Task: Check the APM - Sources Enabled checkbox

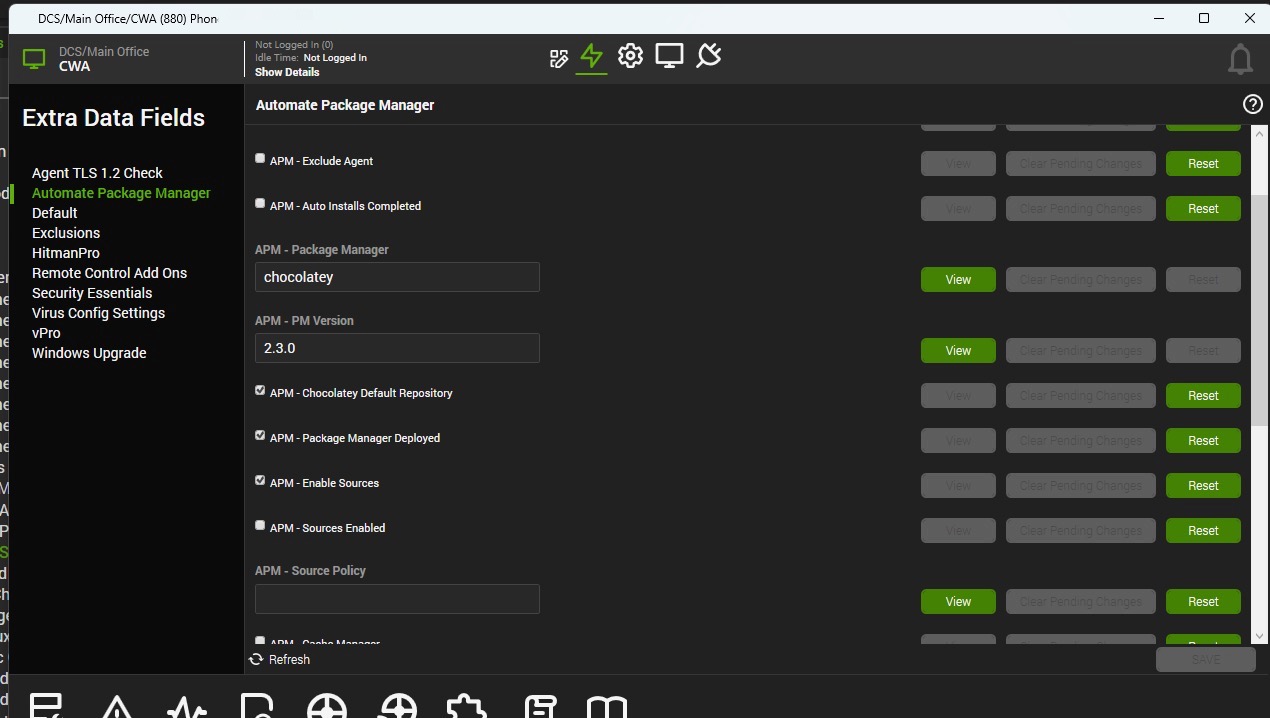Action: (260, 526)
